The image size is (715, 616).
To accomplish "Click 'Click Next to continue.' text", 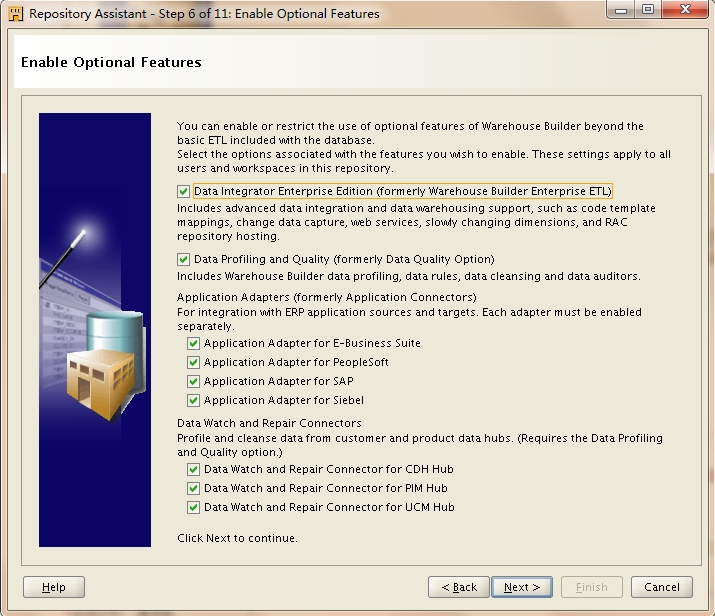I will click(x=237, y=538).
